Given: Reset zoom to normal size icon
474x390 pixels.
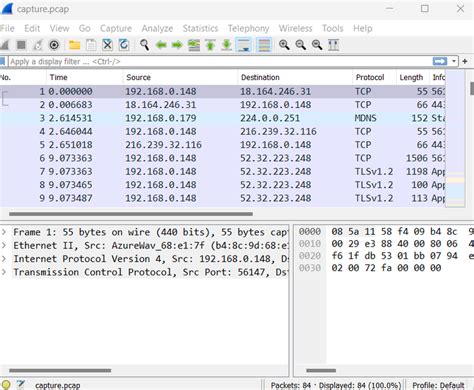Looking at the screenshot, I should (317, 45).
